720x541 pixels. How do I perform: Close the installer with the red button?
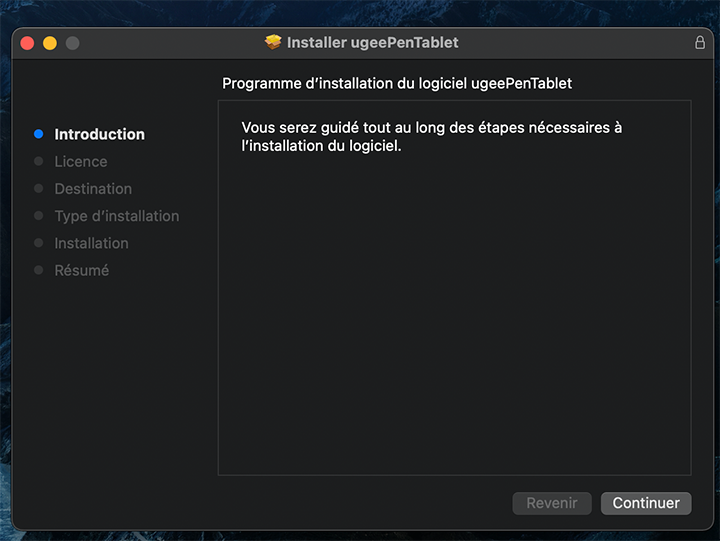[x=27, y=43]
